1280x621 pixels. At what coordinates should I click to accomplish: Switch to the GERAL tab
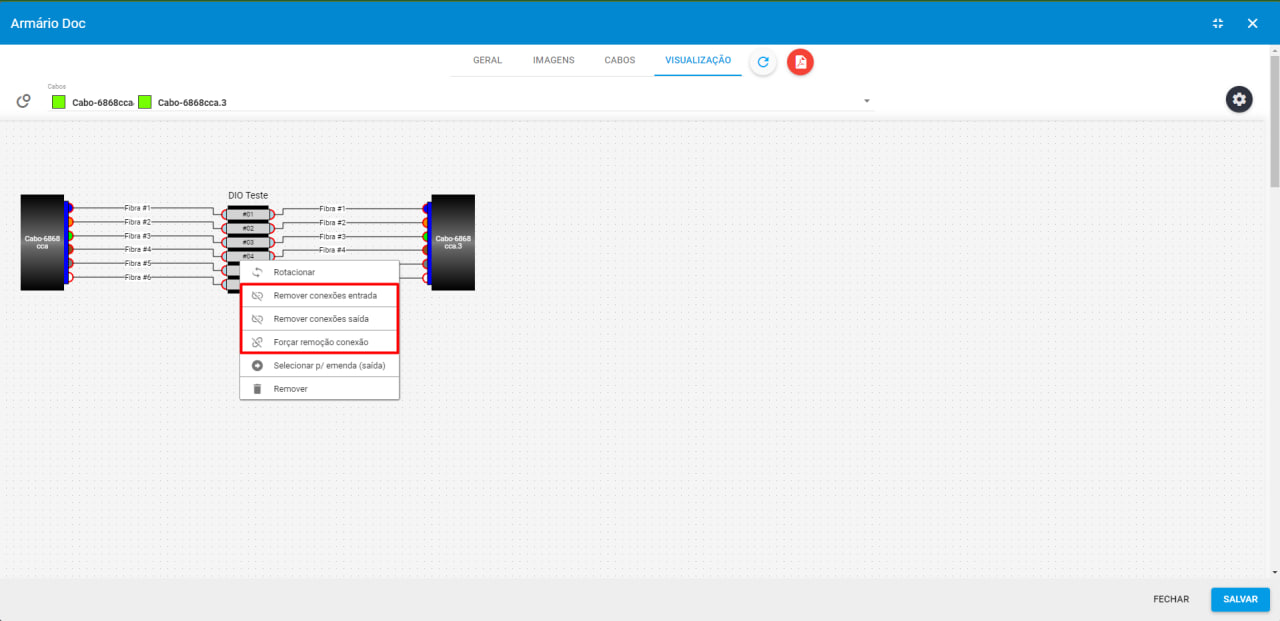(x=487, y=60)
